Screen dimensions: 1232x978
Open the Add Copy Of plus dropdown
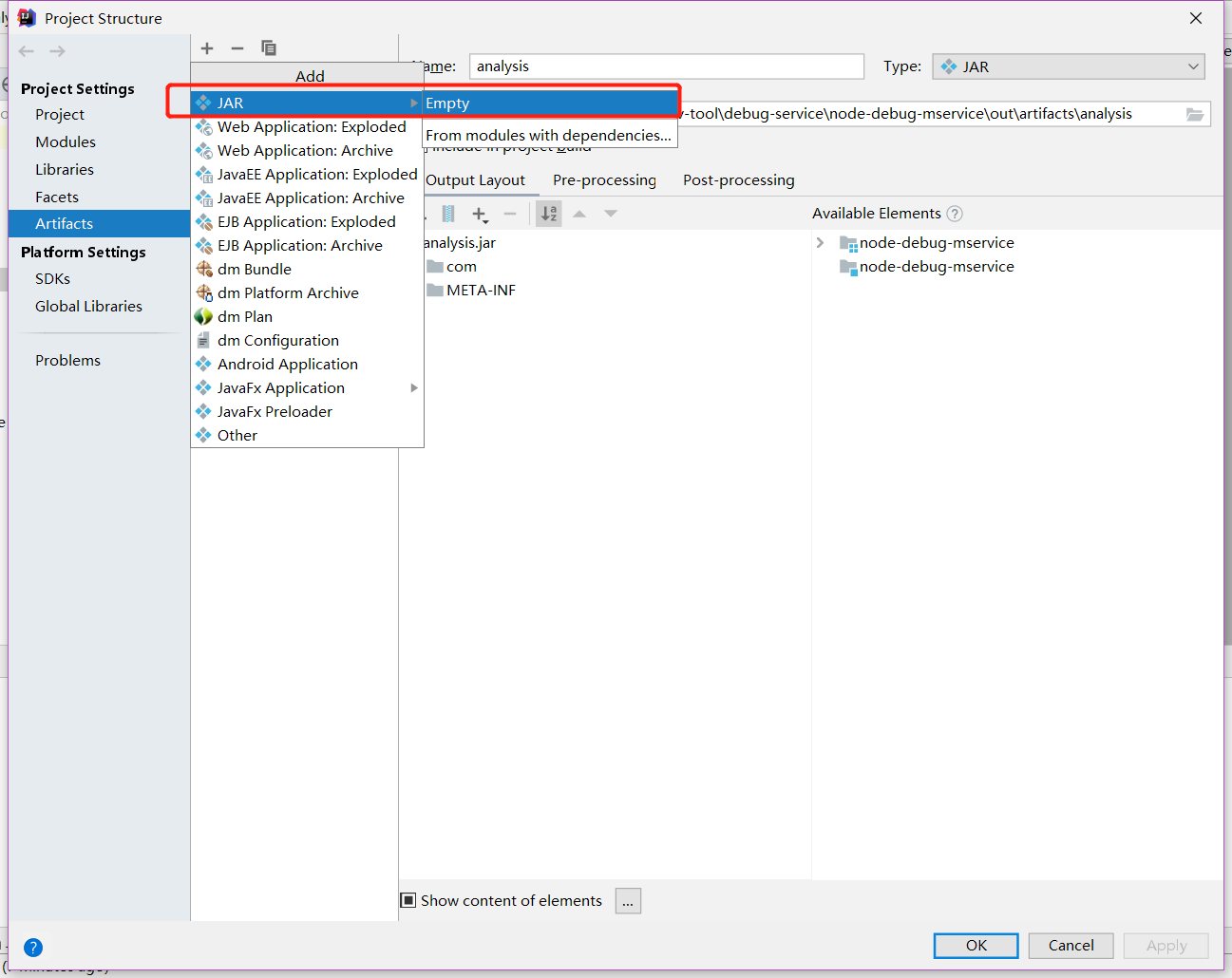pos(481,215)
